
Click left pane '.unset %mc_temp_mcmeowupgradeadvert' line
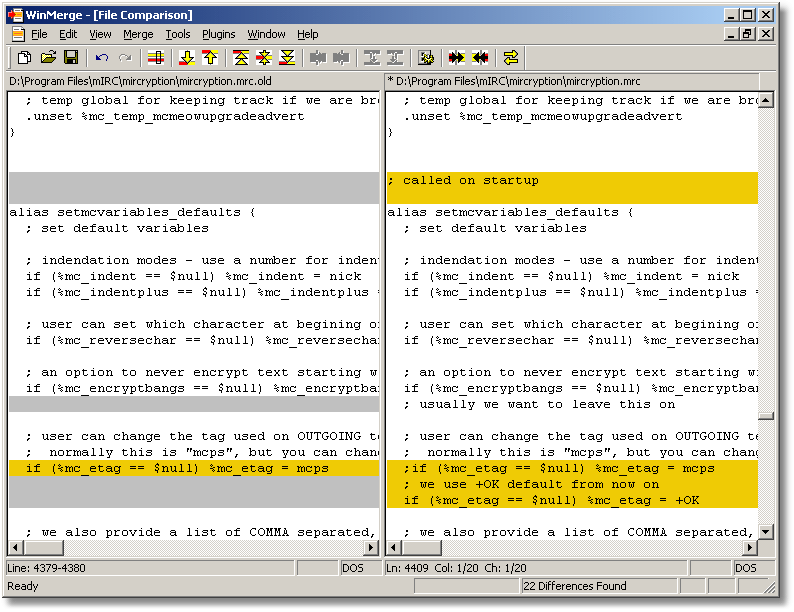point(165,116)
